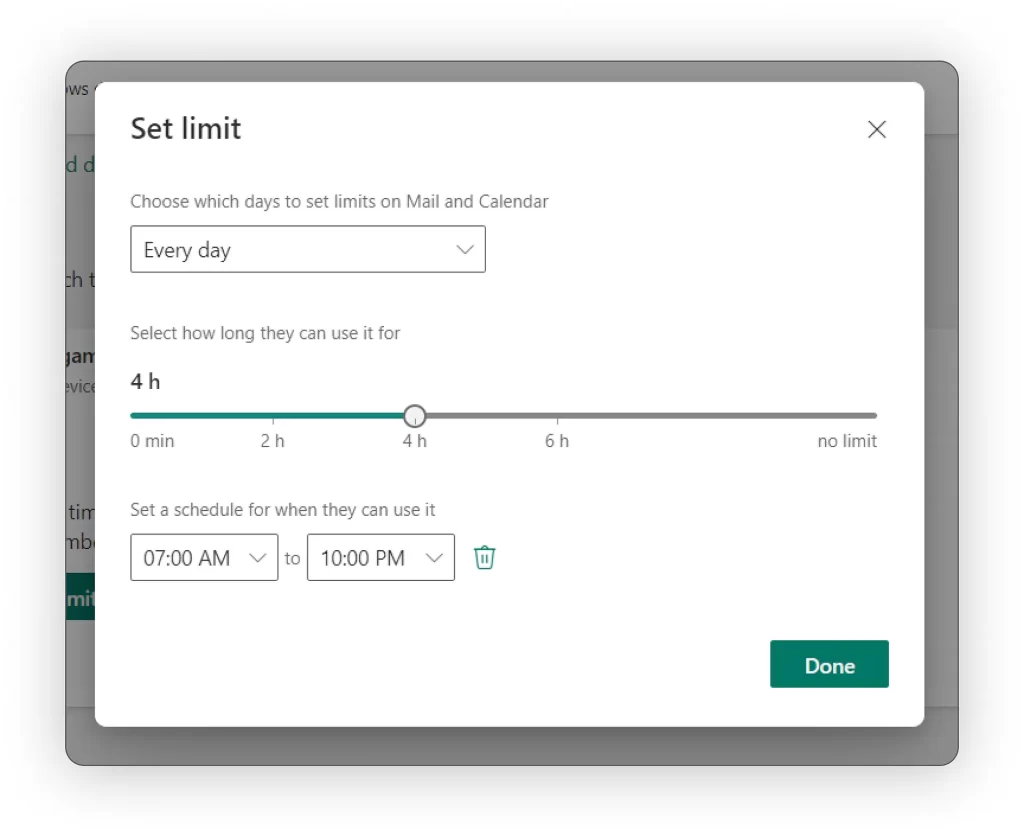Image resolution: width=1024 pixels, height=836 pixels.
Task: Set the time slider to the 2 h tick
Action: [x=273, y=416]
